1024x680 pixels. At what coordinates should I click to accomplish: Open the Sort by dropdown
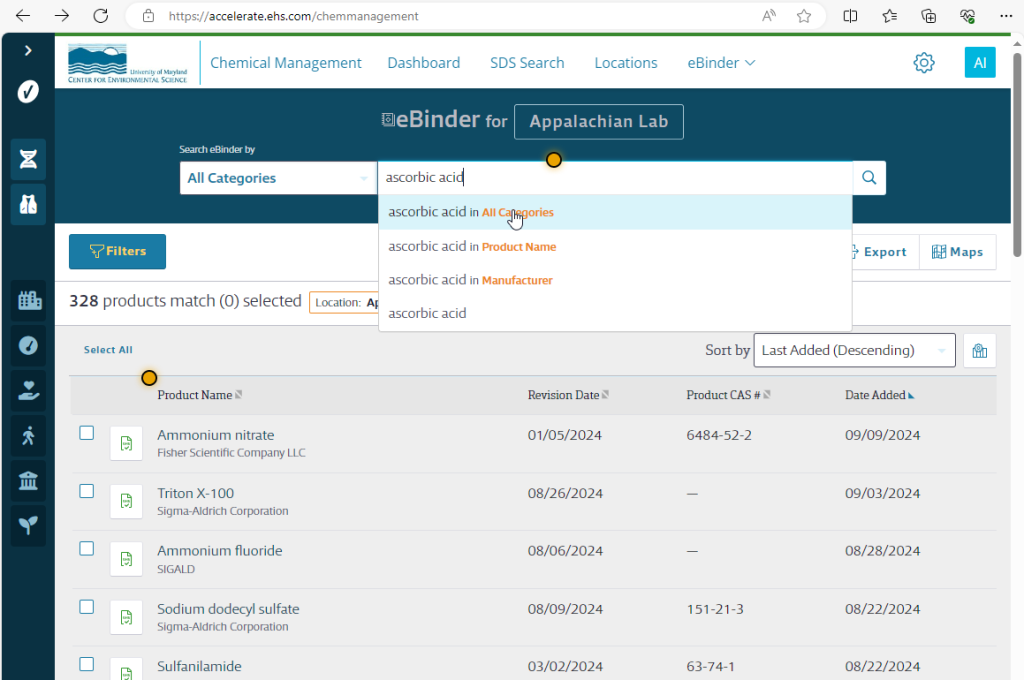pyautogui.click(x=854, y=350)
